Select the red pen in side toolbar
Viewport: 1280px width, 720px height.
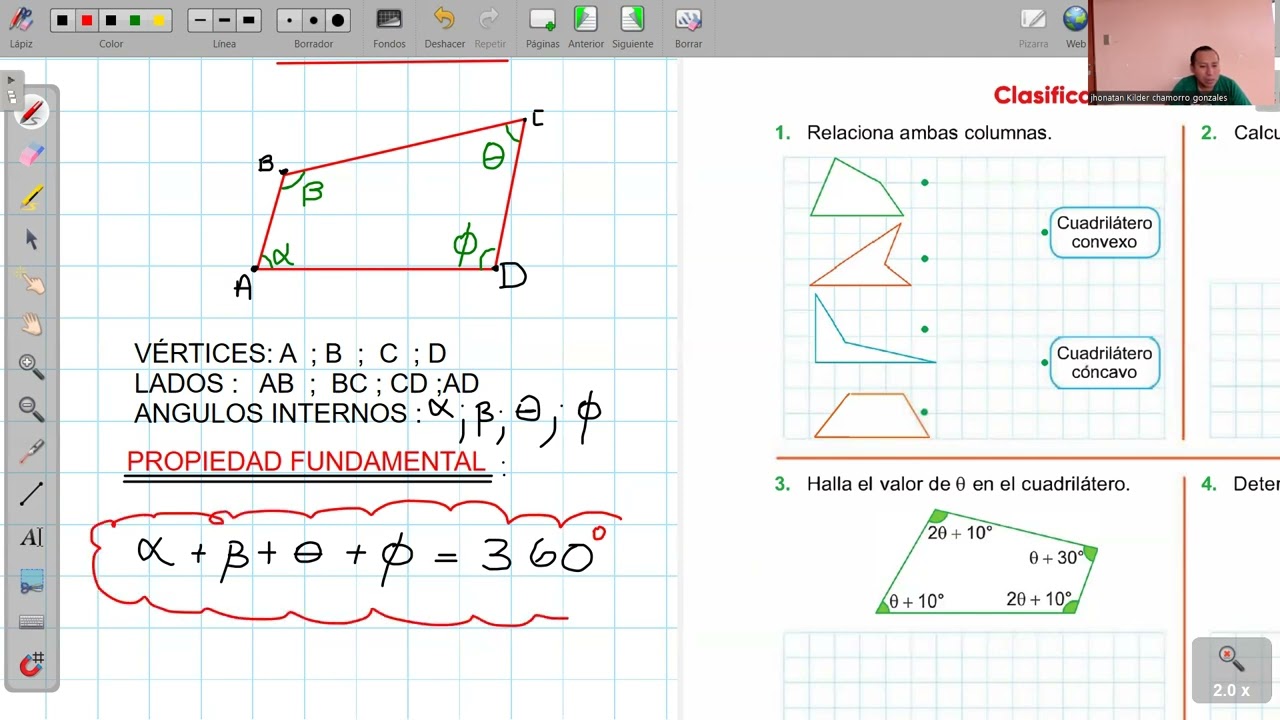pyautogui.click(x=32, y=112)
